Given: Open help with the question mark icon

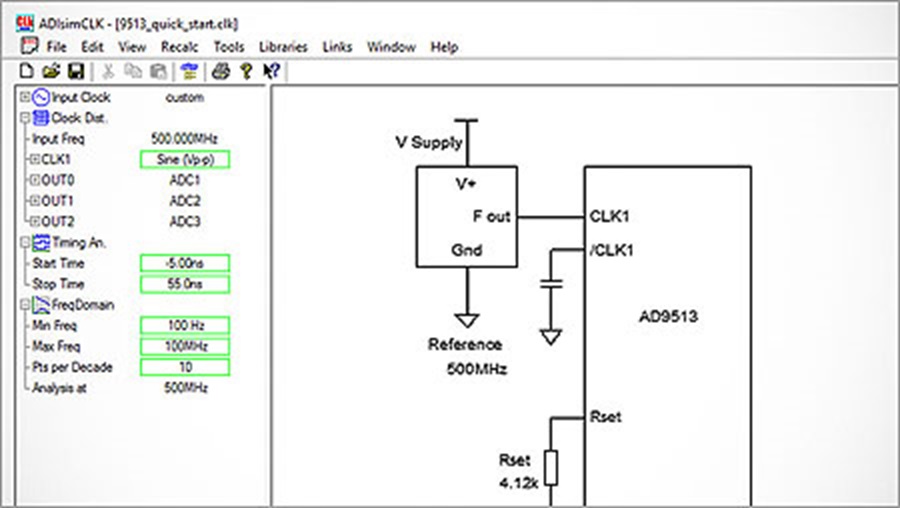Looking at the screenshot, I should point(246,71).
